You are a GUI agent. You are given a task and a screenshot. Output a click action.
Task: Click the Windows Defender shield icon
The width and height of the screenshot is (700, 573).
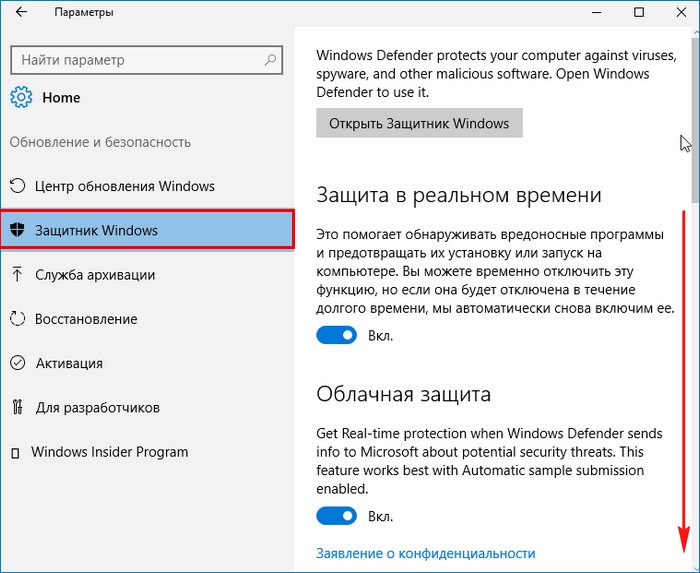(x=17, y=230)
